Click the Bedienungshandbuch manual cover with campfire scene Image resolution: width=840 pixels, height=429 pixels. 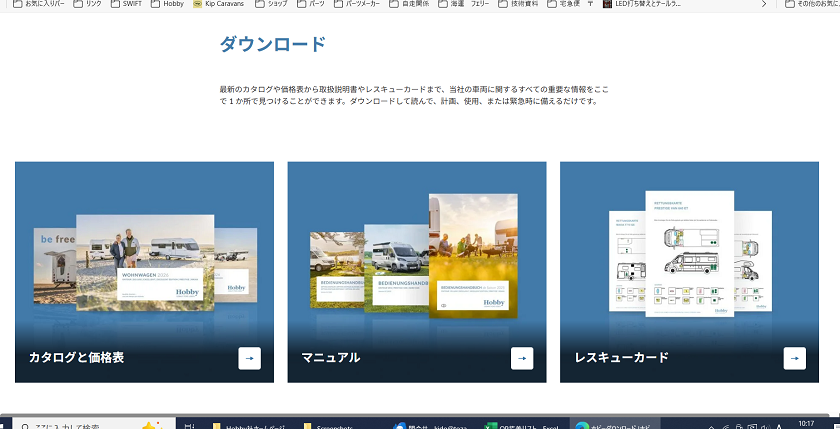pos(473,255)
